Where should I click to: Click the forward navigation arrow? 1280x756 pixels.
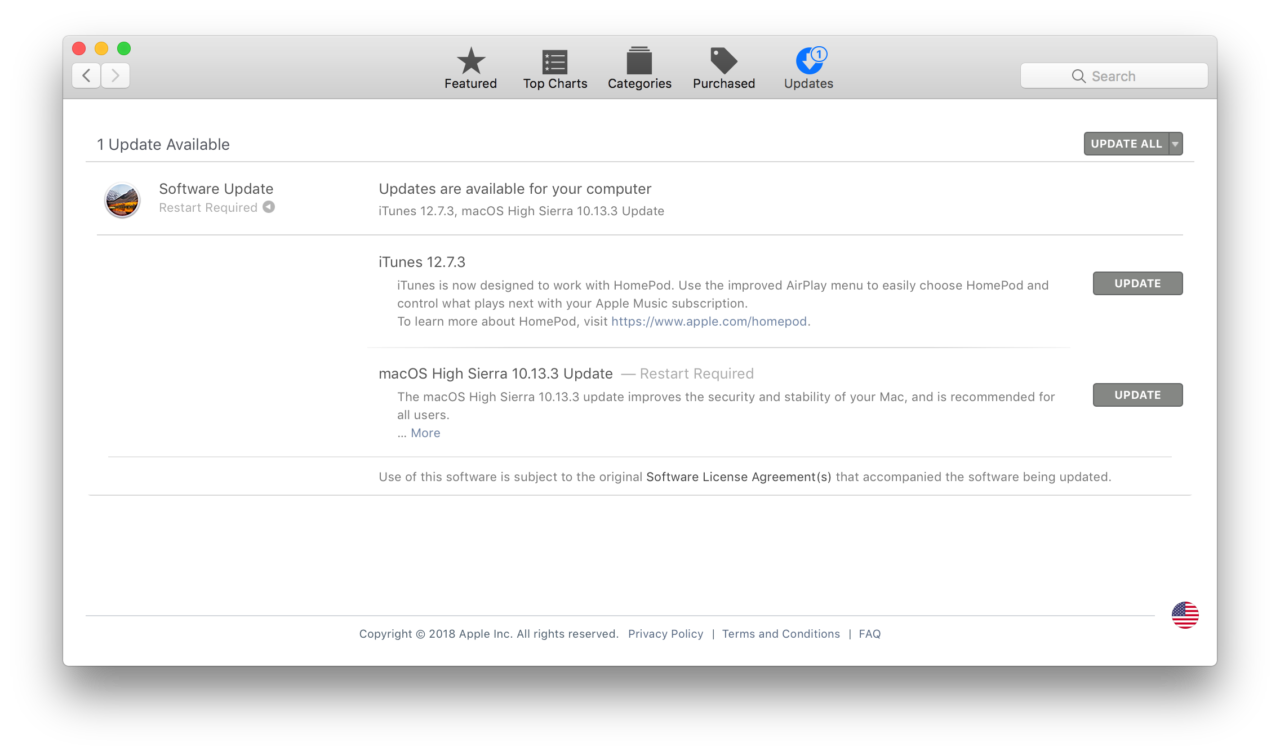(115, 75)
